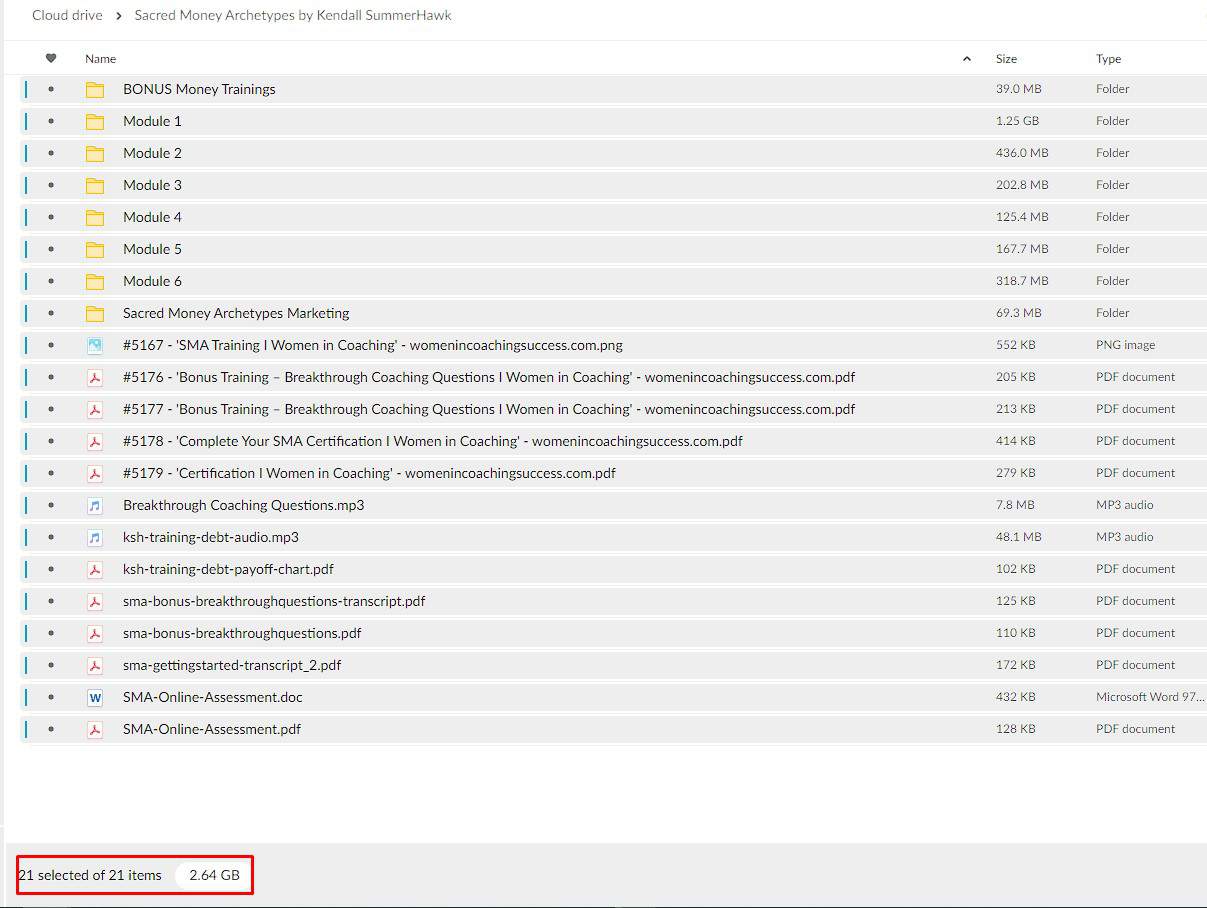Go to Cloud drive in breadcrumb
This screenshot has width=1207, height=908.
point(67,15)
